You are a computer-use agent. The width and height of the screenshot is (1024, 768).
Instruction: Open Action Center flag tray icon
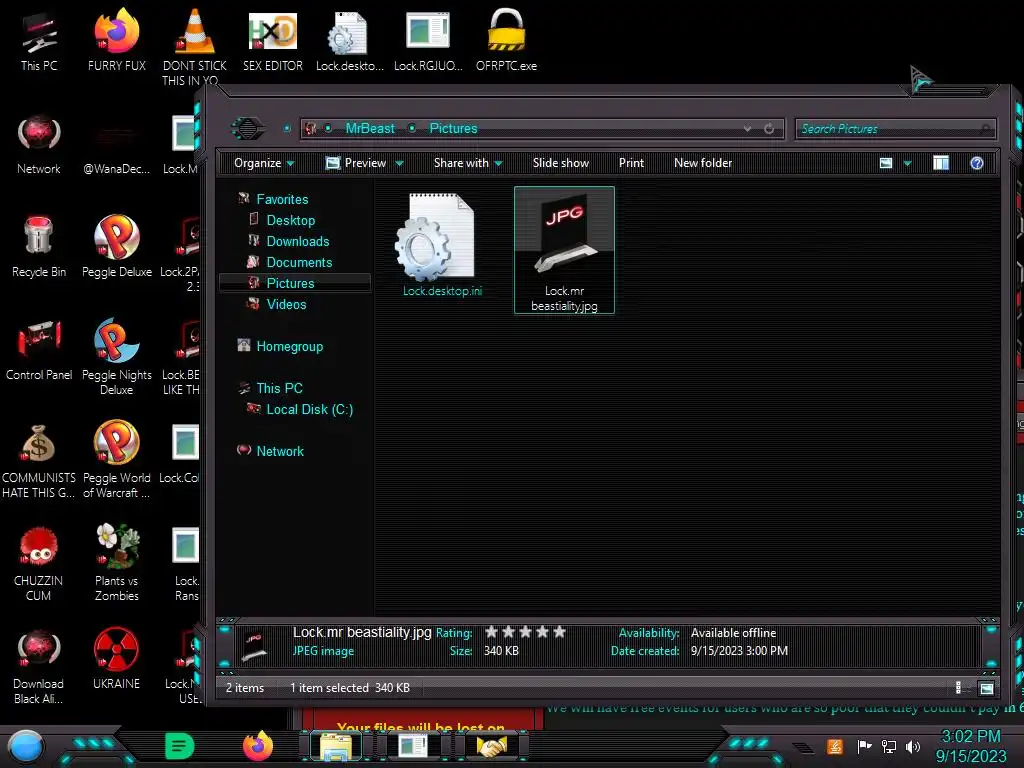(864, 746)
